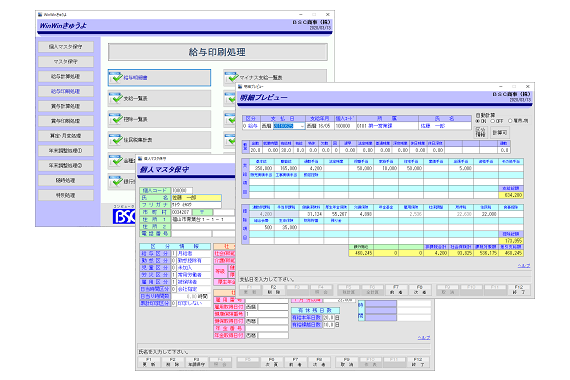Viewport: 570px width, 380px height.
Task: Click the 個人マスタ保守 window title bar icon
Action: tap(140, 159)
